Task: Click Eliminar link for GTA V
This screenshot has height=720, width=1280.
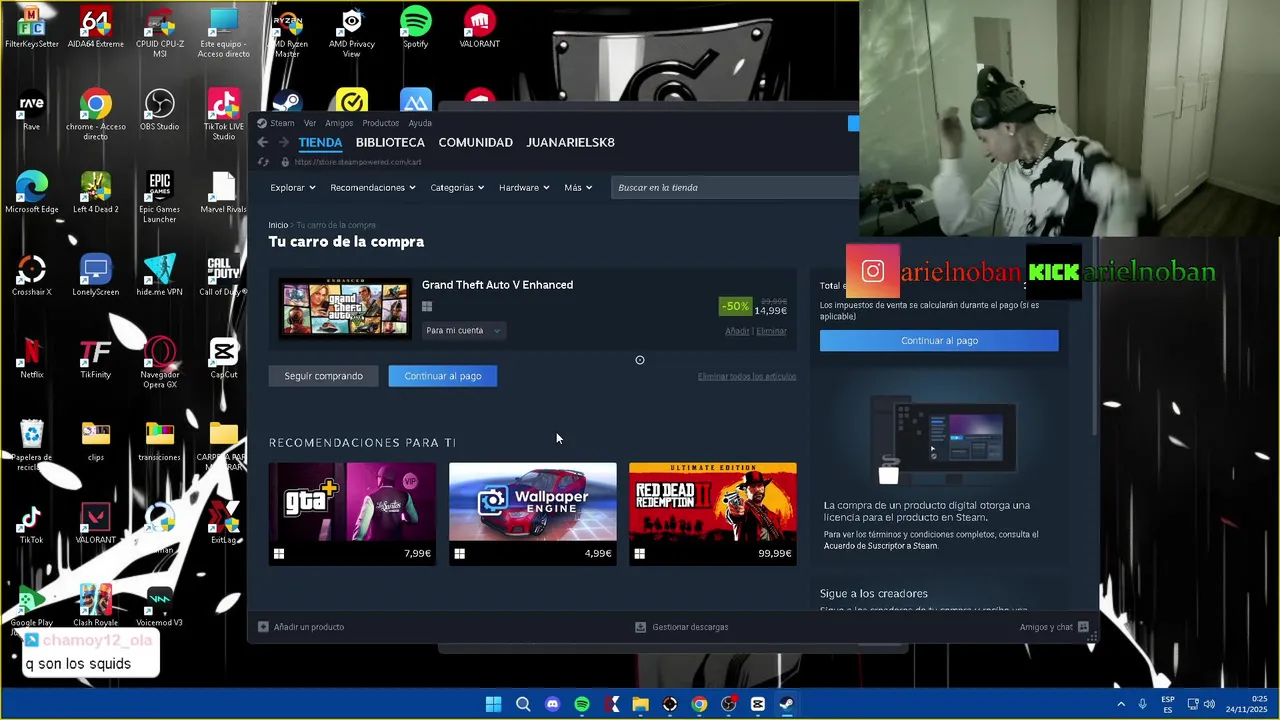Action: coord(771,331)
